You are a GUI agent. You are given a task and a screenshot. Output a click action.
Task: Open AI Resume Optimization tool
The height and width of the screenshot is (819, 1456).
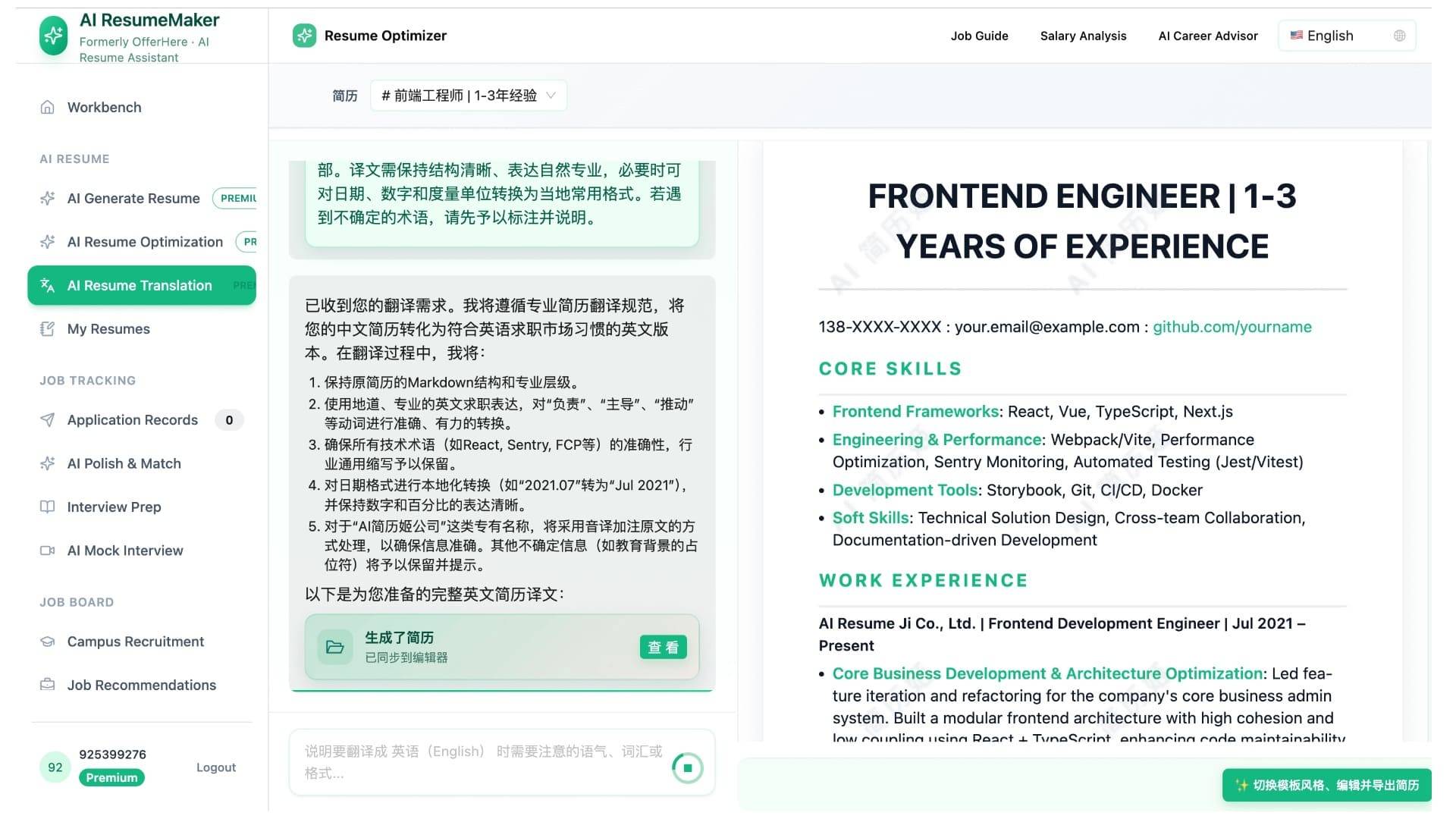click(144, 241)
